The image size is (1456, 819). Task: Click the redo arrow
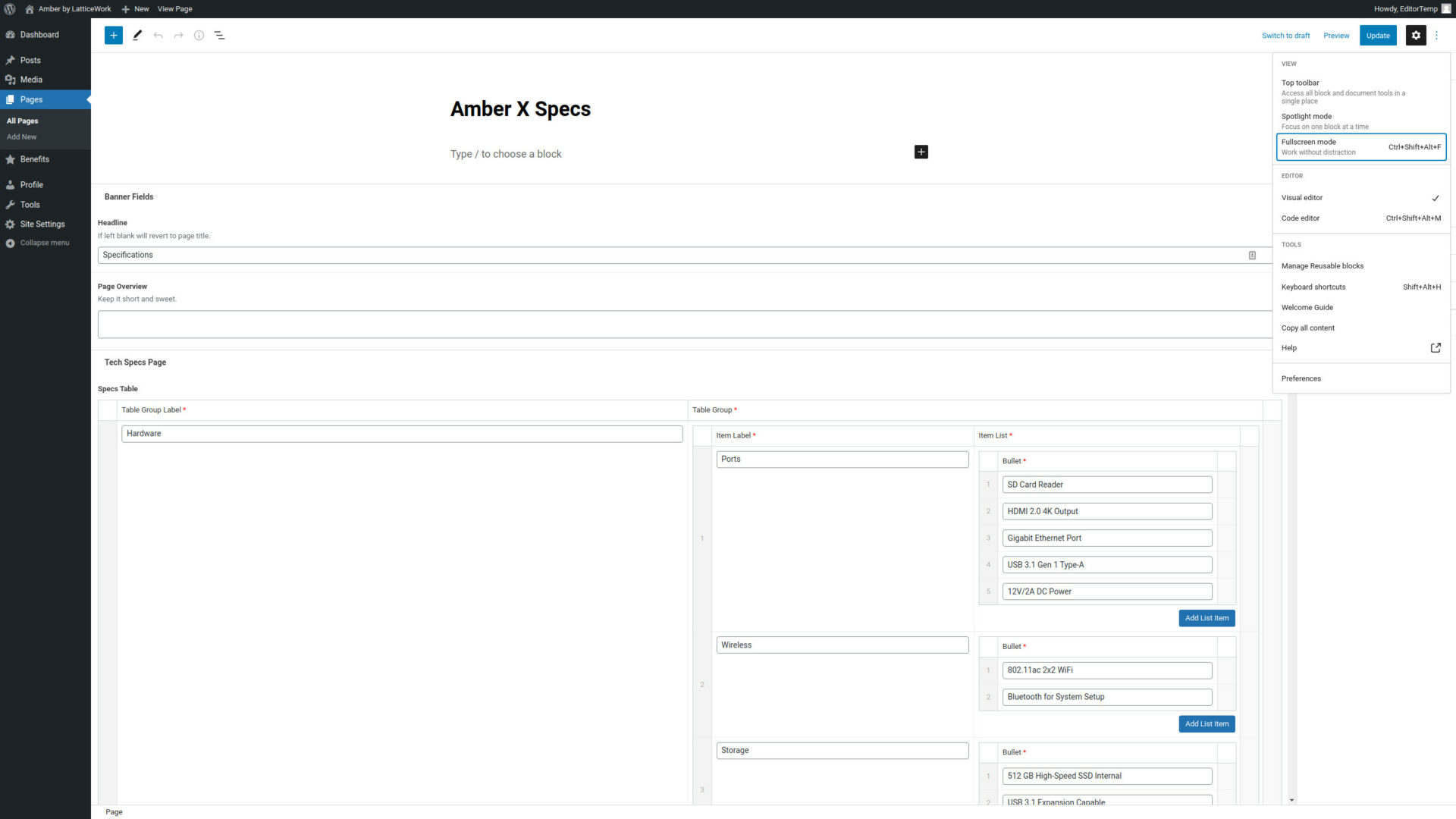pos(178,36)
